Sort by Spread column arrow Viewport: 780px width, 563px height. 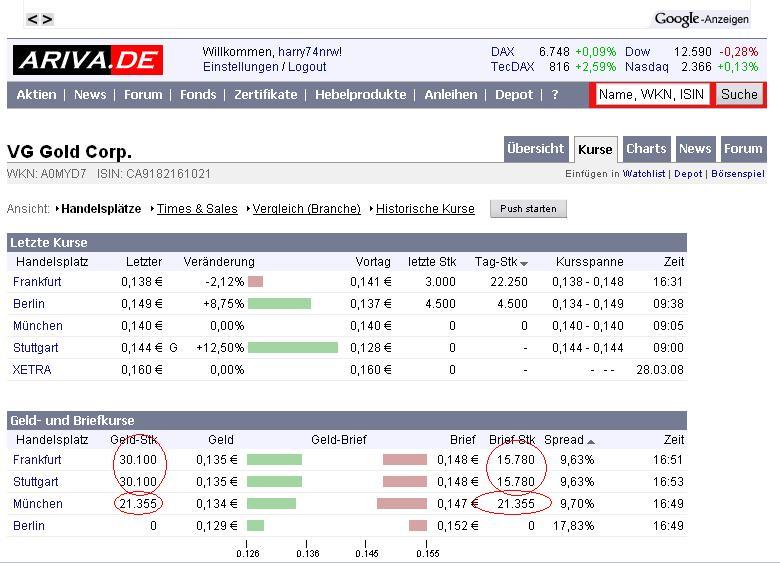click(590, 442)
